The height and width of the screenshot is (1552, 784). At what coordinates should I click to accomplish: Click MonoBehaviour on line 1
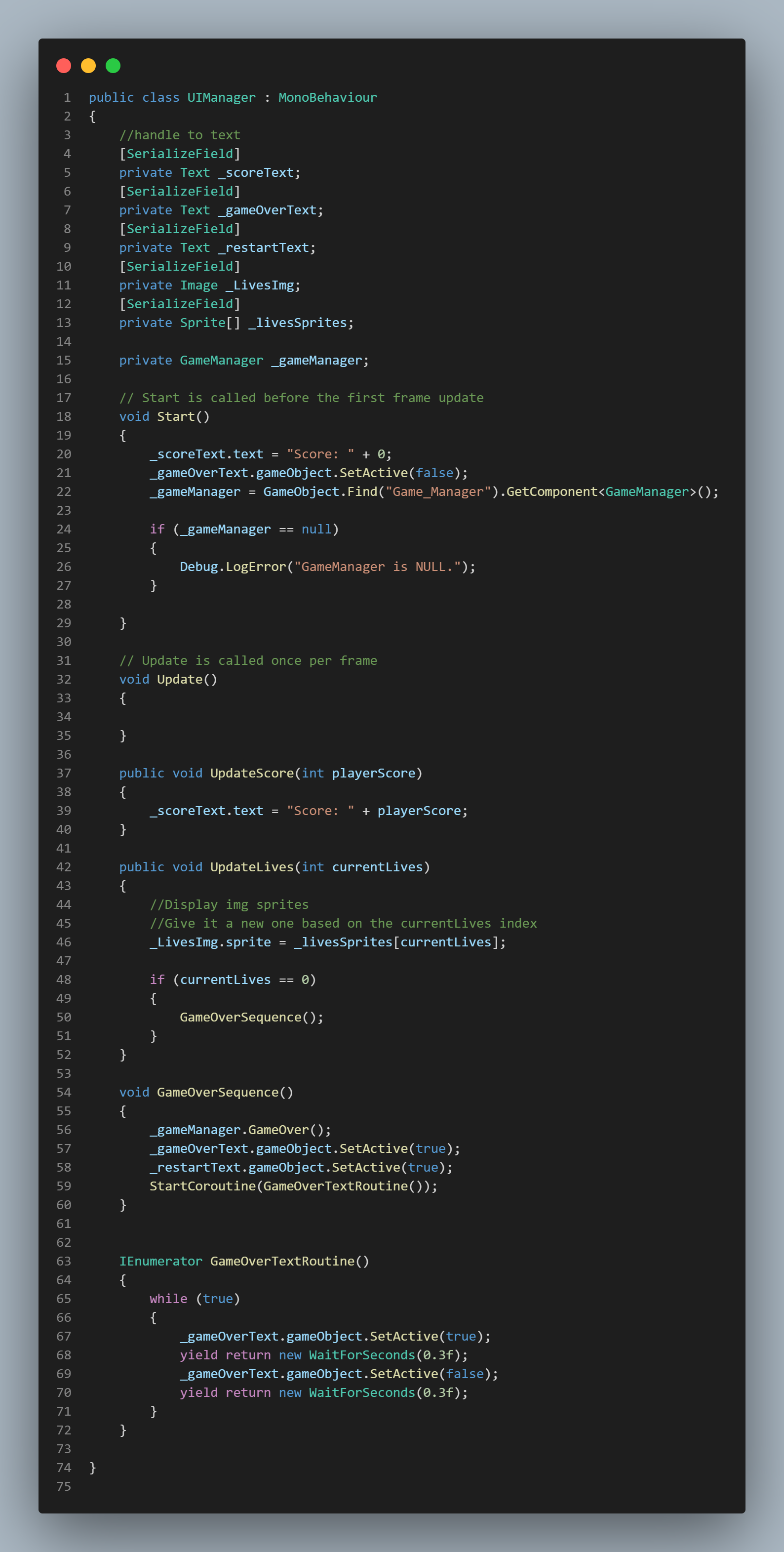(x=327, y=98)
